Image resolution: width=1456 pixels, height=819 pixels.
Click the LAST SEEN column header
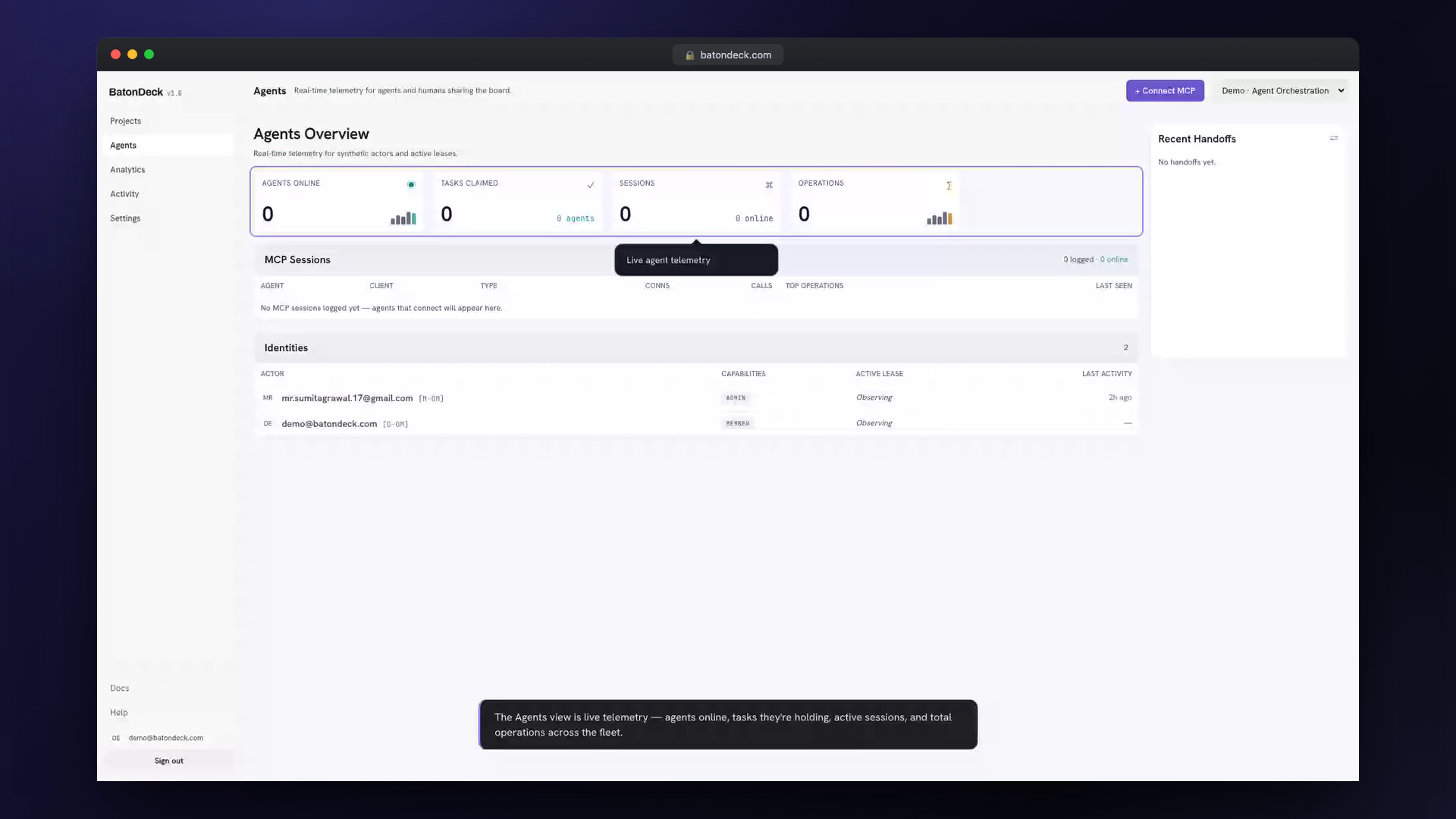pos(1113,286)
